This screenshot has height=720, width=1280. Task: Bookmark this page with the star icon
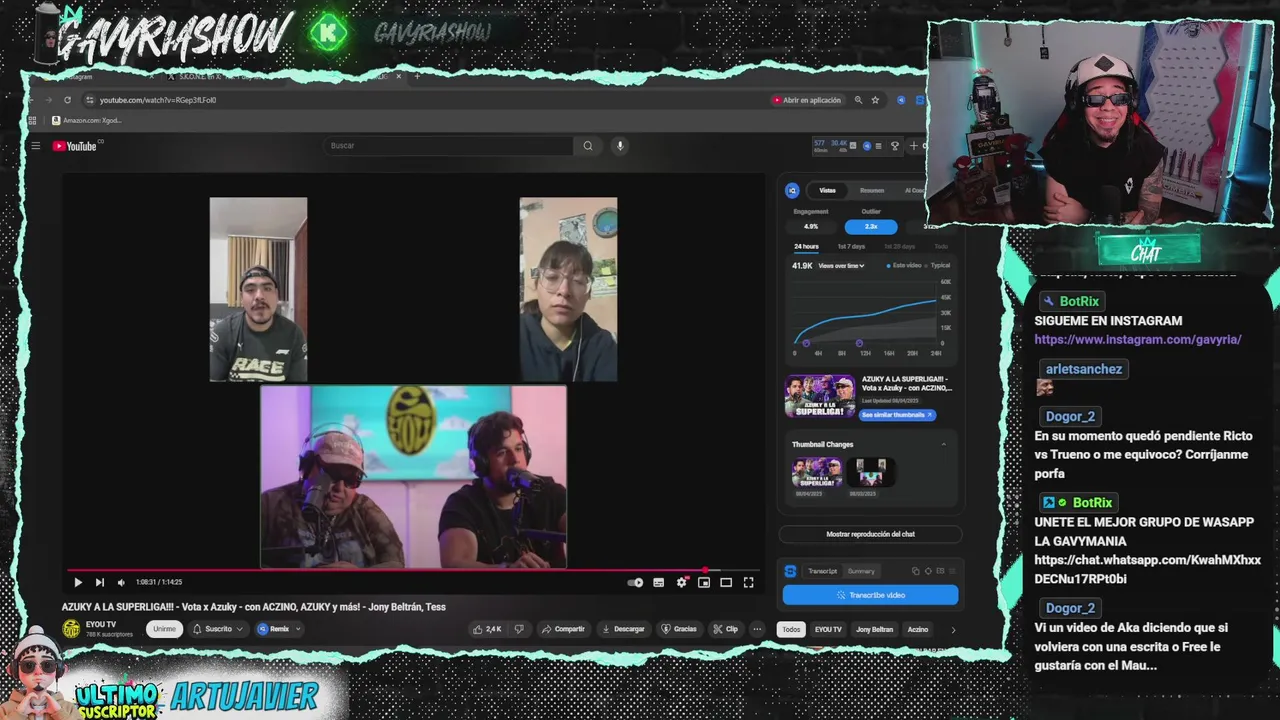[x=875, y=100]
